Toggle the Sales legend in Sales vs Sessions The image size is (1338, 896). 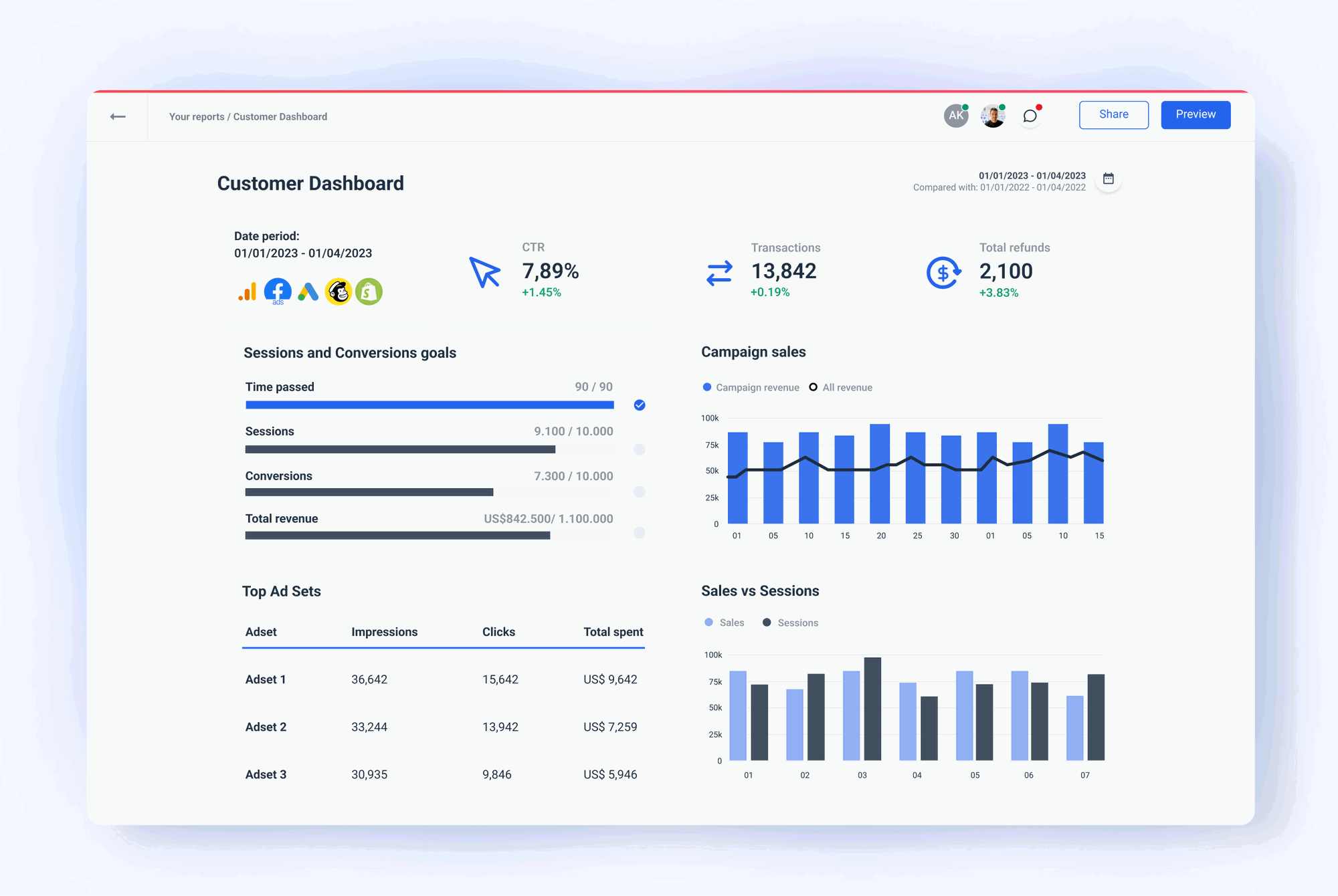pos(708,622)
